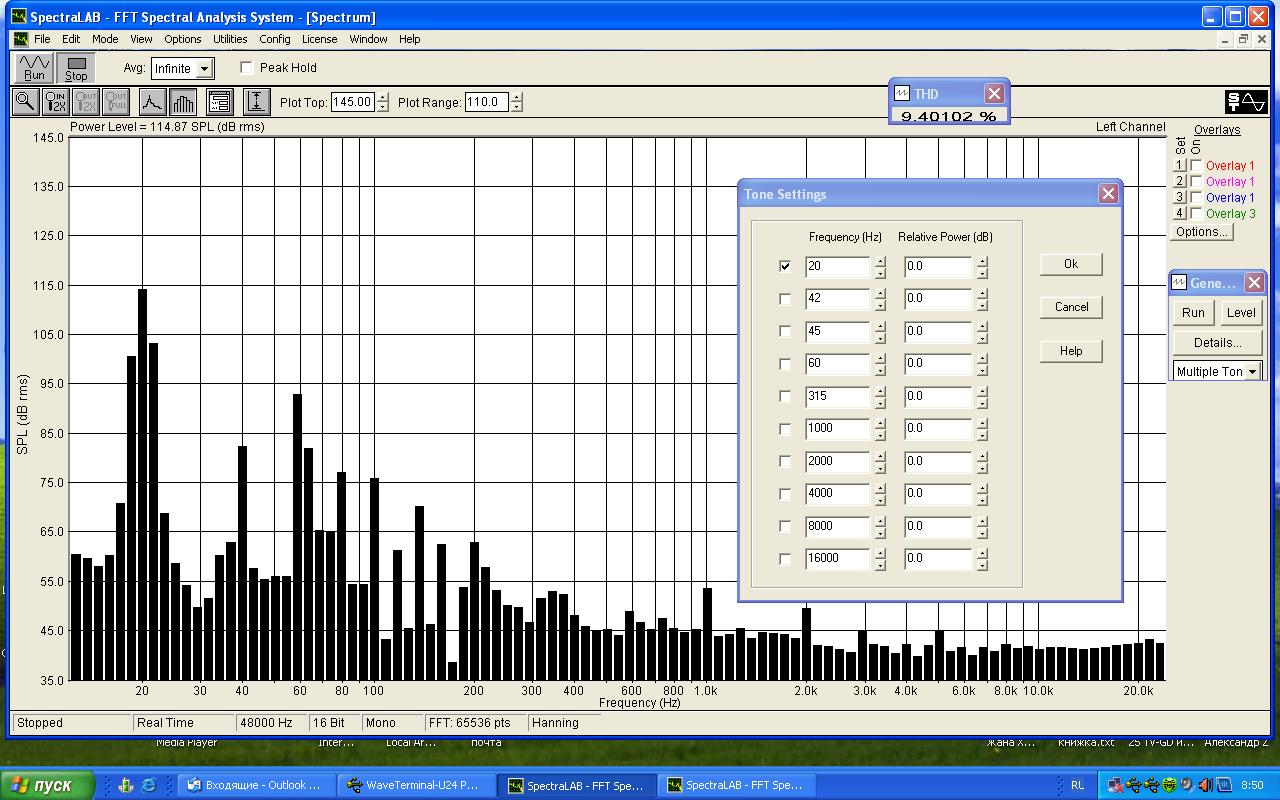Open the spectrum display settings icon

[x=220, y=102]
